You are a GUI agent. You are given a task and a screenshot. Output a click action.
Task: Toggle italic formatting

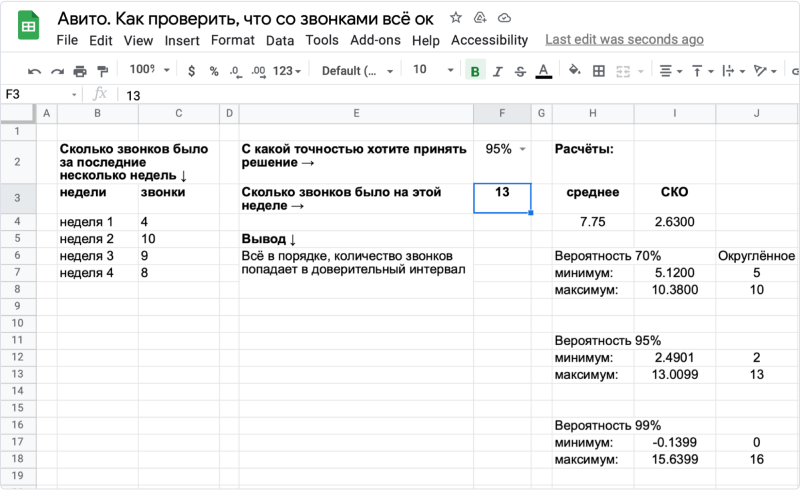click(498, 71)
